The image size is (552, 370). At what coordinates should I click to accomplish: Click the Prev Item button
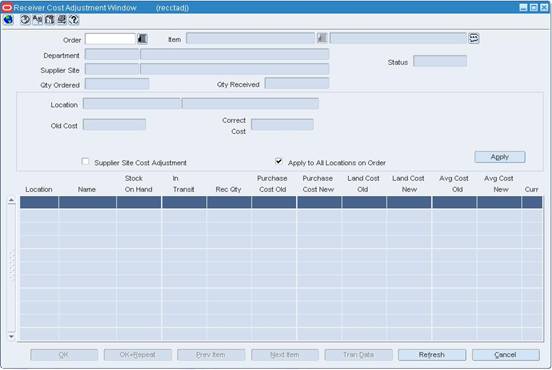pos(211,355)
